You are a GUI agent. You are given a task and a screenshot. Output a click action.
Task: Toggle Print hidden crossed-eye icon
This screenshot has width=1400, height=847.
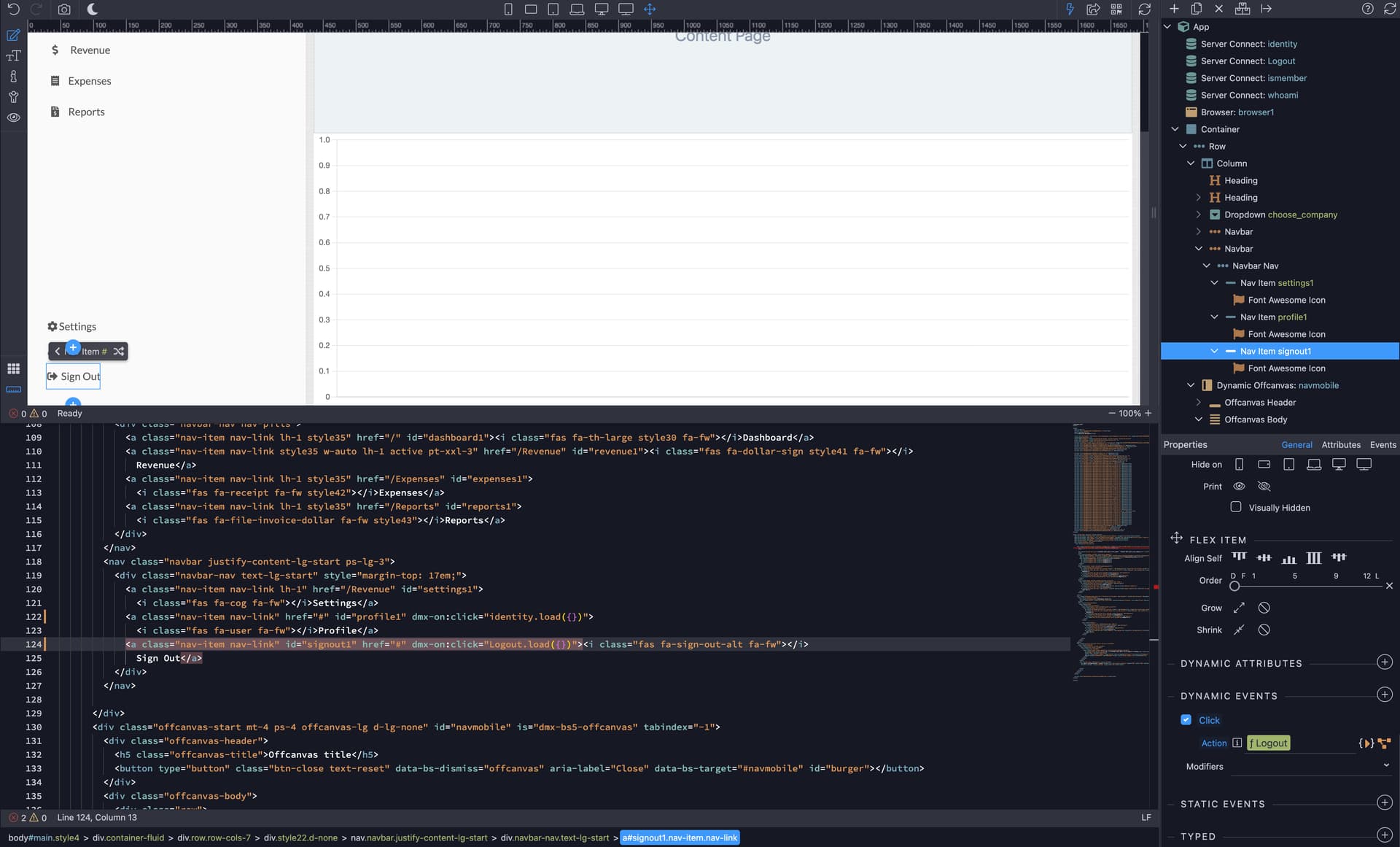(x=1264, y=486)
